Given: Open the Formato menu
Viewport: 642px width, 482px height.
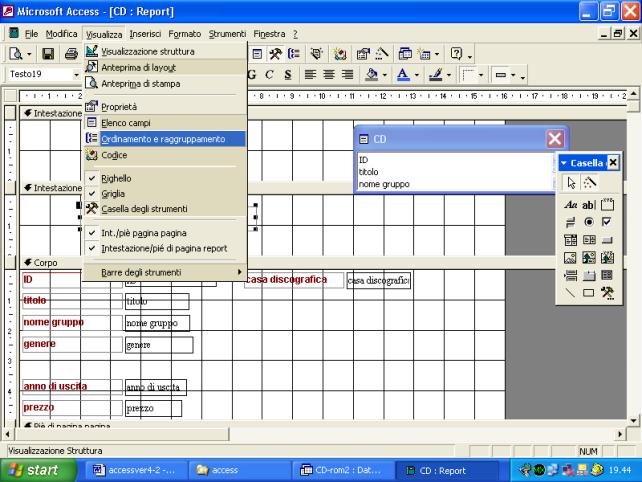Looking at the screenshot, I should (185, 34).
